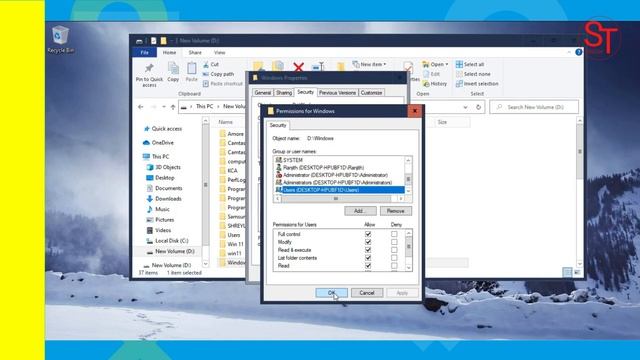This screenshot has height=360, width=640.
Task: Open the File tab in Explorer
Action: point(144,53)
